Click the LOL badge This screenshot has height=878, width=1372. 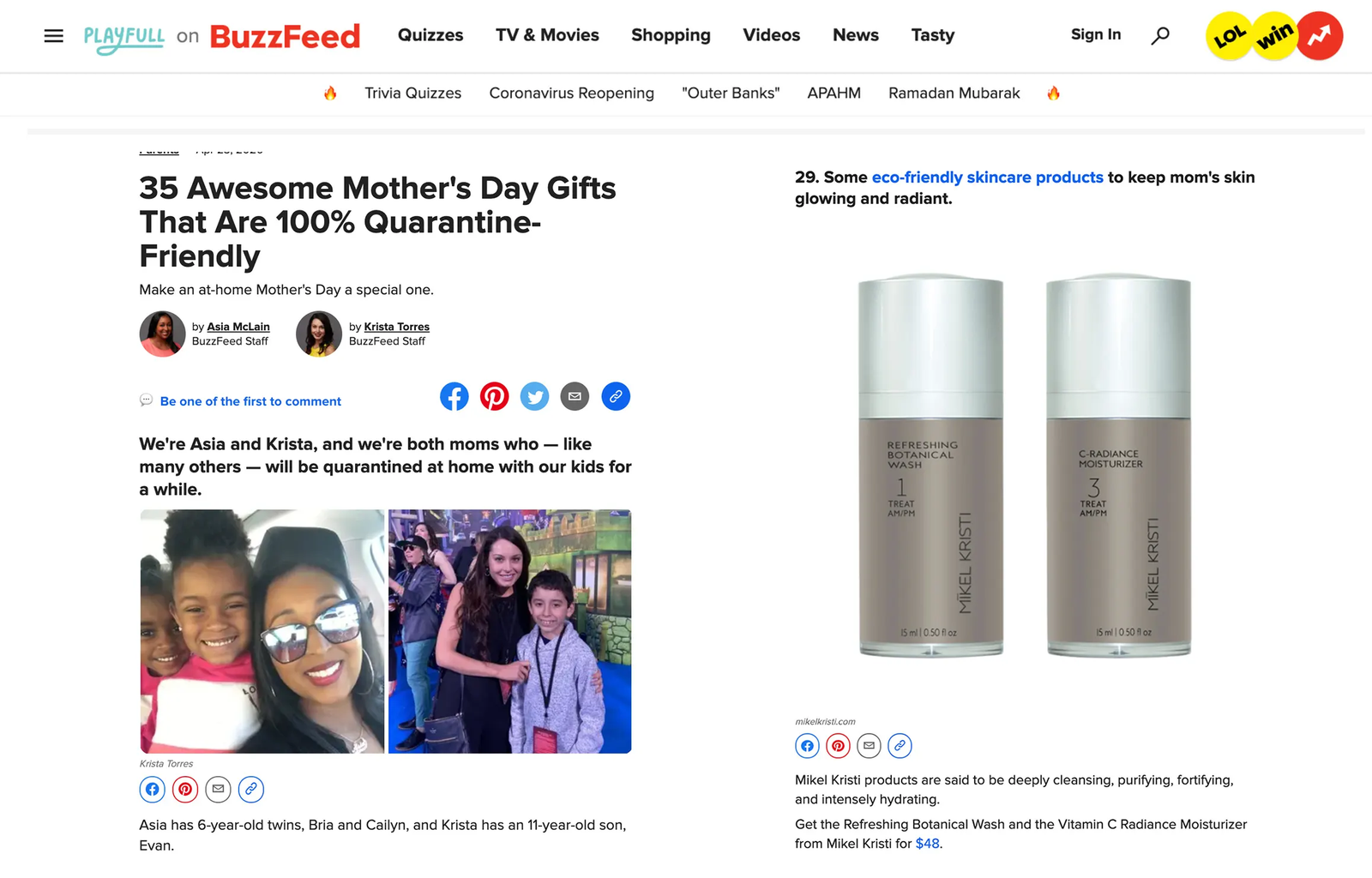pyautogui.click(x=1229, y=36)
